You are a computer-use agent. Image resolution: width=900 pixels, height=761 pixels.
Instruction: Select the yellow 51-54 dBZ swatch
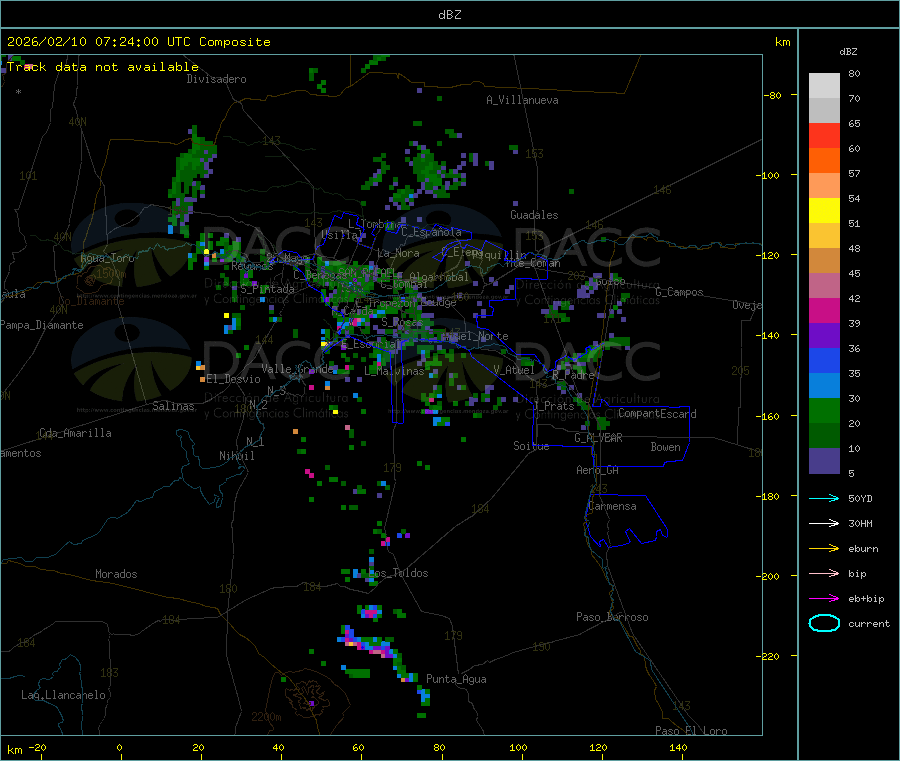pos(824,211)
